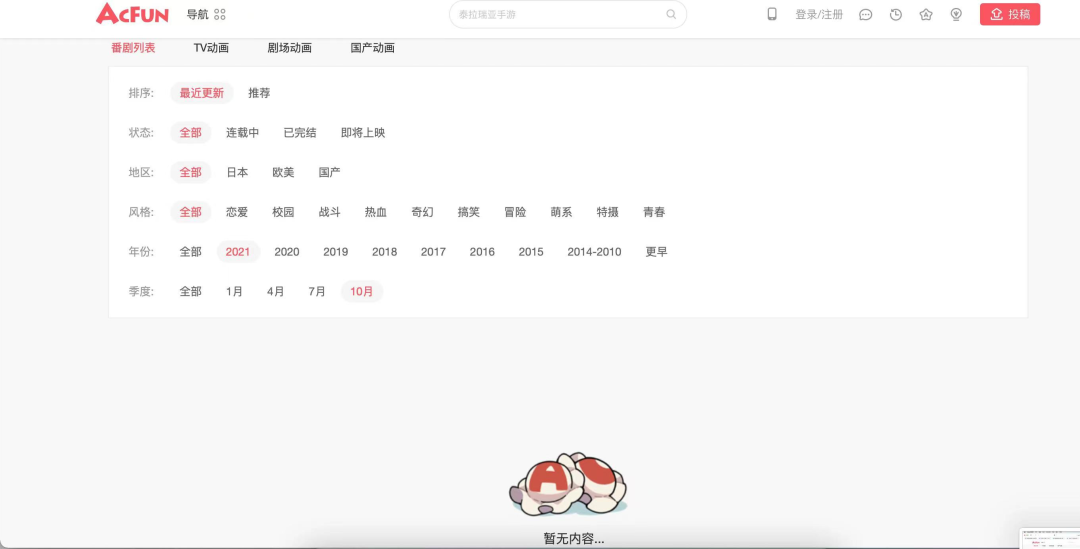This screenshot has height=549, width=1080.
Task: Filter status by 连载中
Action: click(242, 133)
